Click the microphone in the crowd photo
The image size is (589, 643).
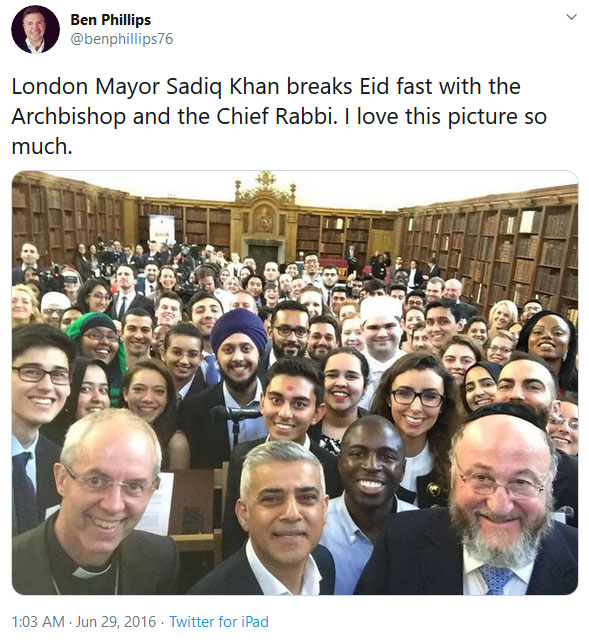(235, 413)
